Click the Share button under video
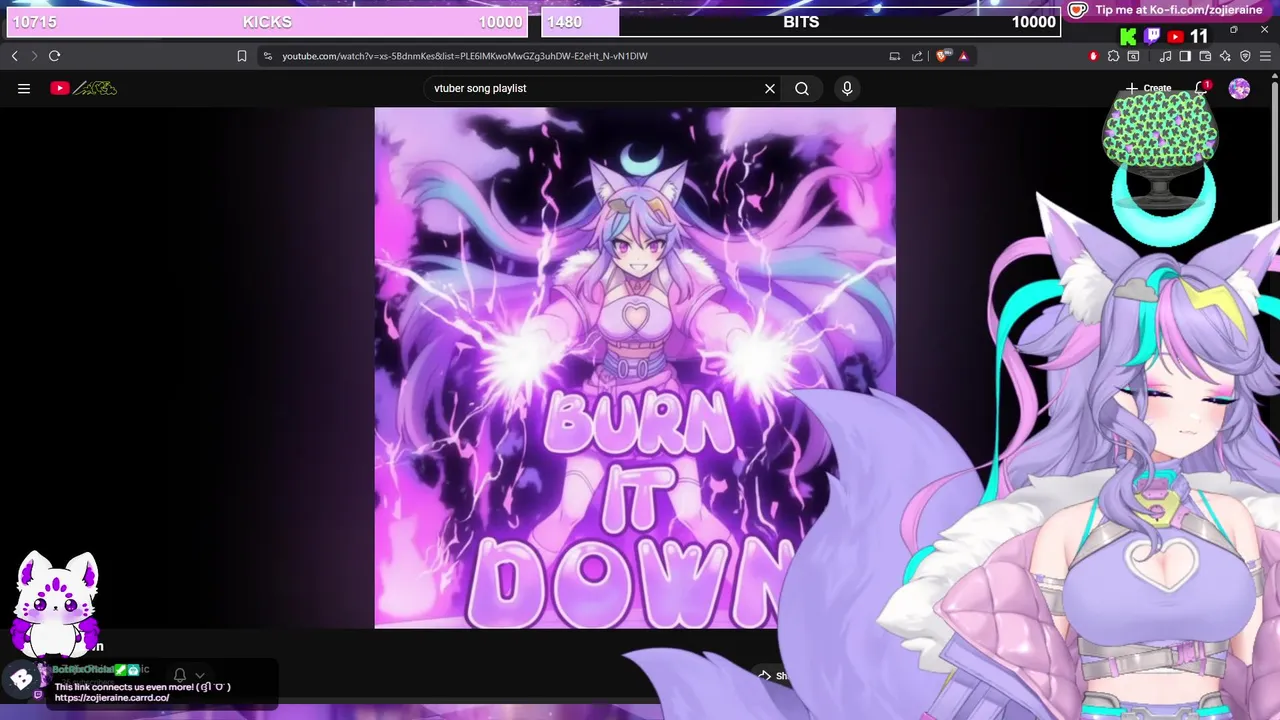Screen dimensions: 1280x720 [775, 676]
